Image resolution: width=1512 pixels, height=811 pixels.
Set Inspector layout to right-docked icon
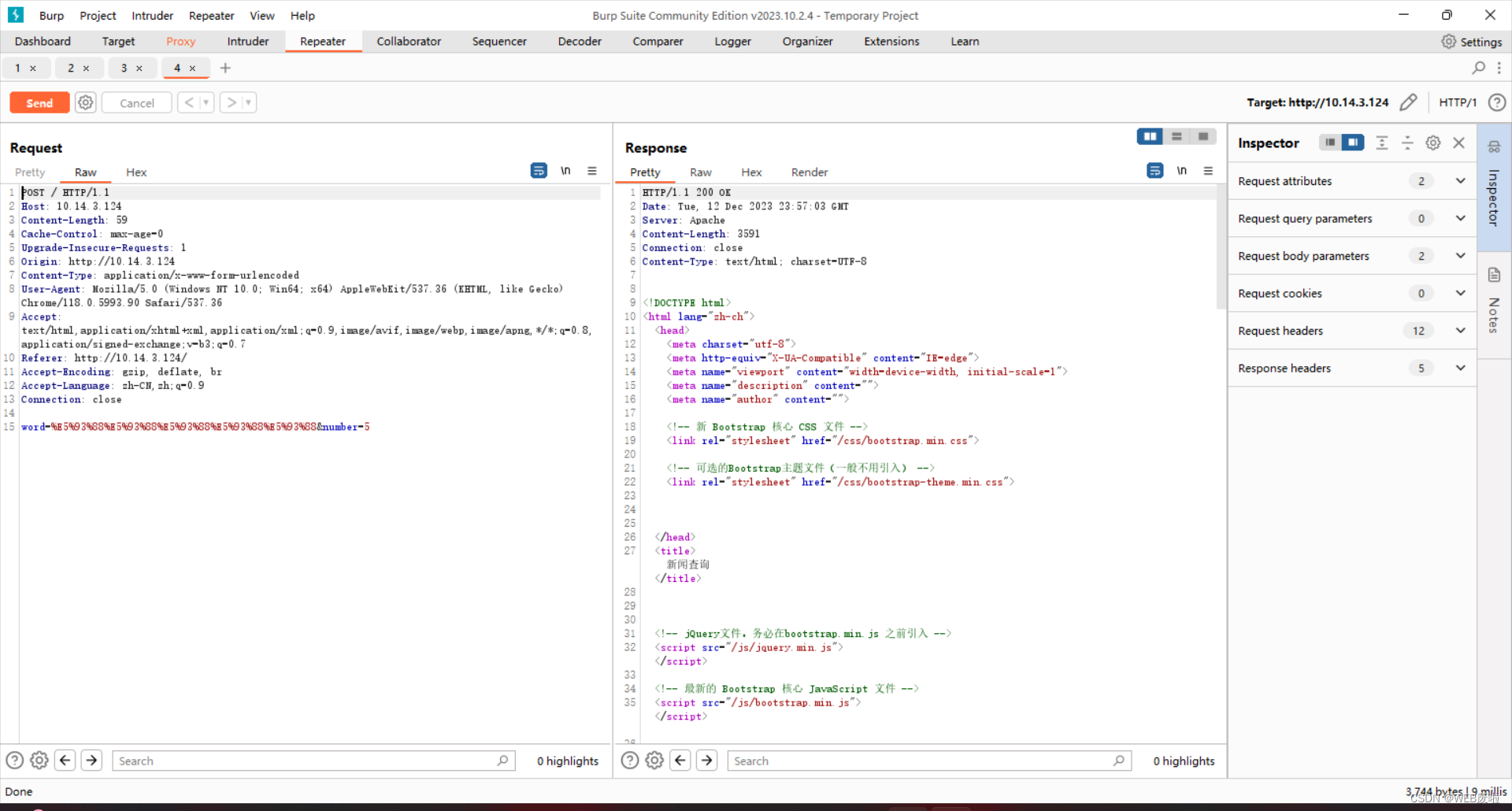pos(1353,143)
